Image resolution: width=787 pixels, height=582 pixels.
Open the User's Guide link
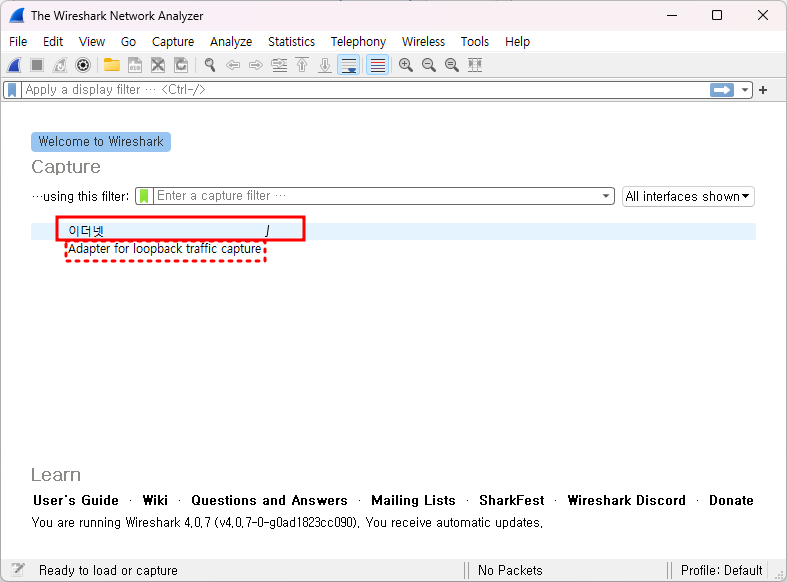coord(76,501)
